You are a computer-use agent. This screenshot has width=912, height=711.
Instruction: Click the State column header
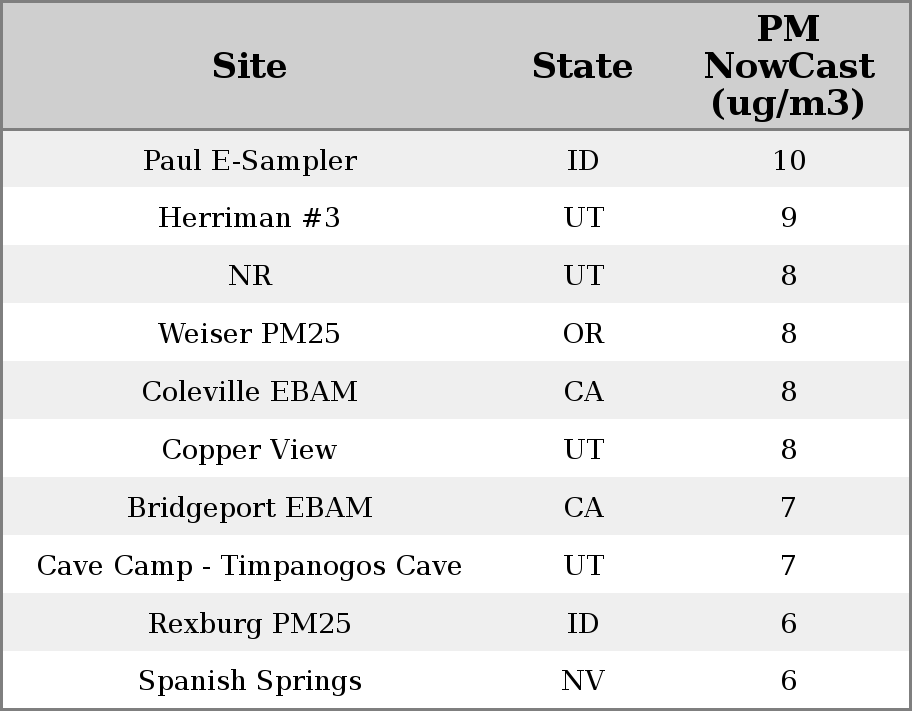(582, 66)
